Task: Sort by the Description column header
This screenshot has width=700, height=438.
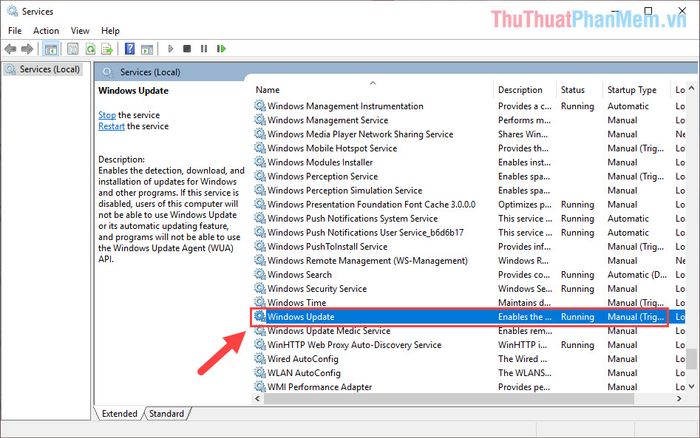Action: point(525,90)
